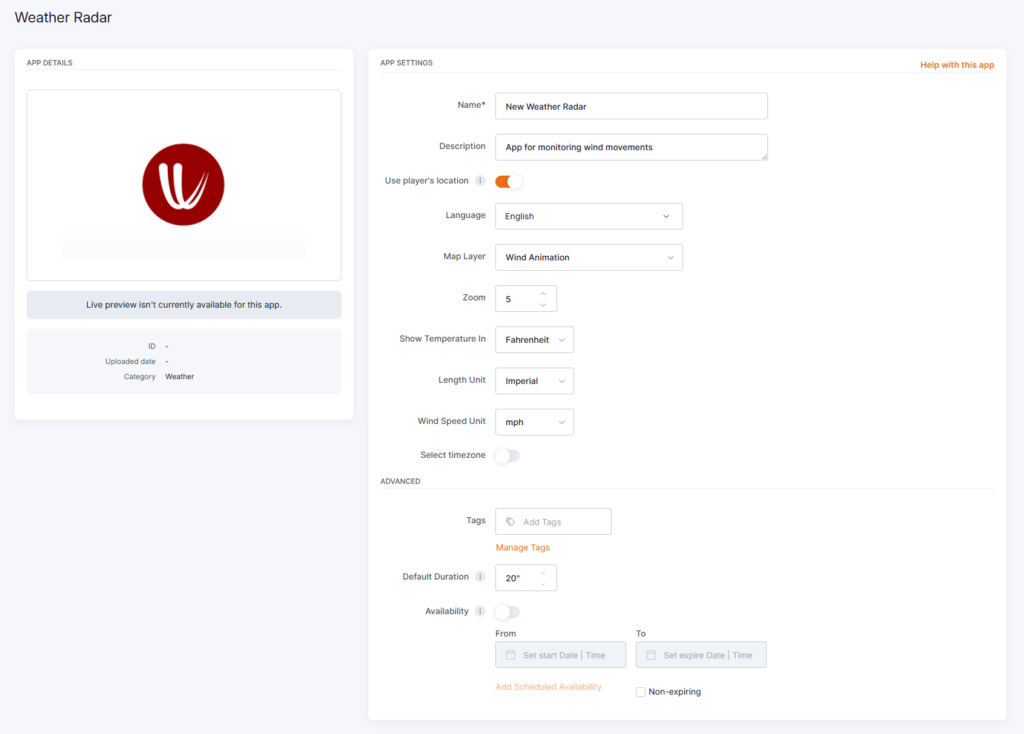
Task: Click the Manage Tags link
Action: click(522, 548)
